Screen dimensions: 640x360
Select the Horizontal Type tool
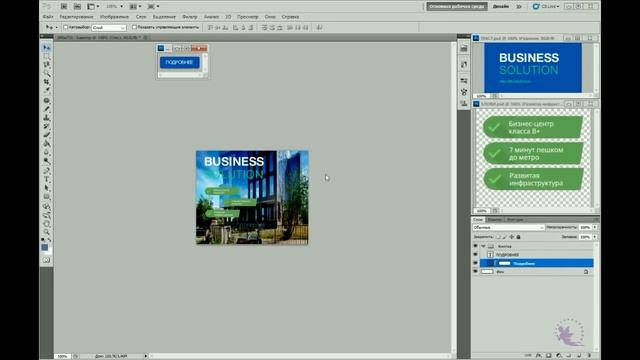47,179
